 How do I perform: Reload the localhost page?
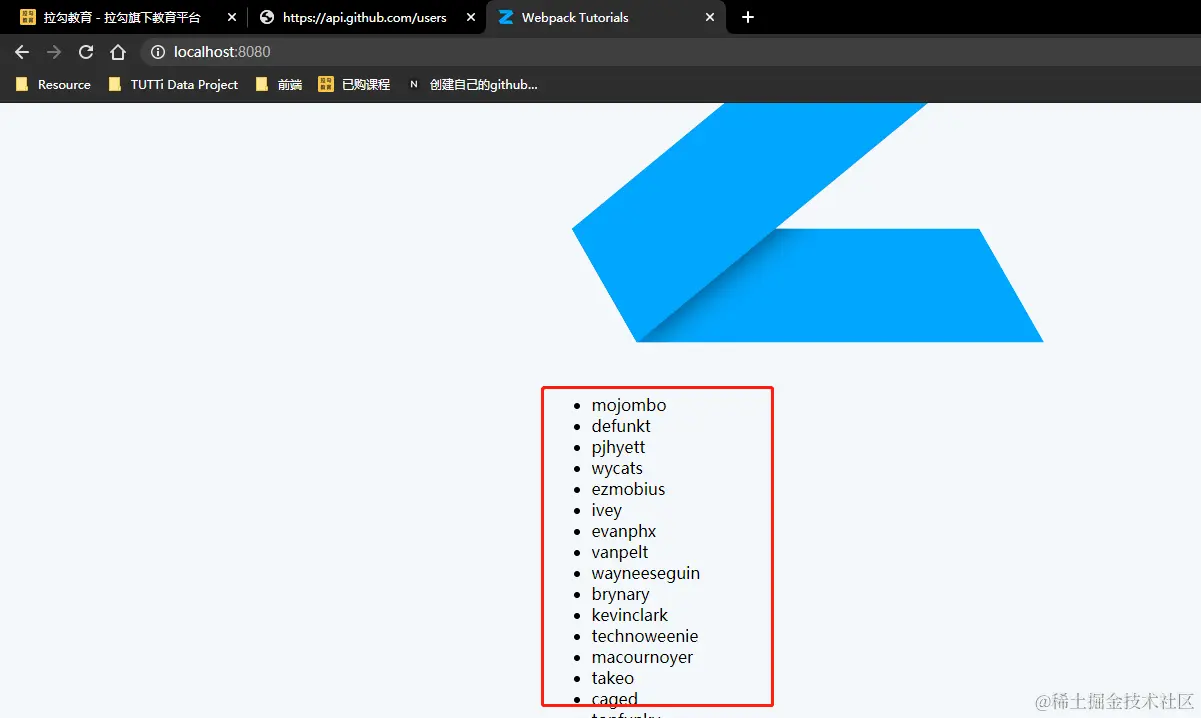tap(86, 52)
